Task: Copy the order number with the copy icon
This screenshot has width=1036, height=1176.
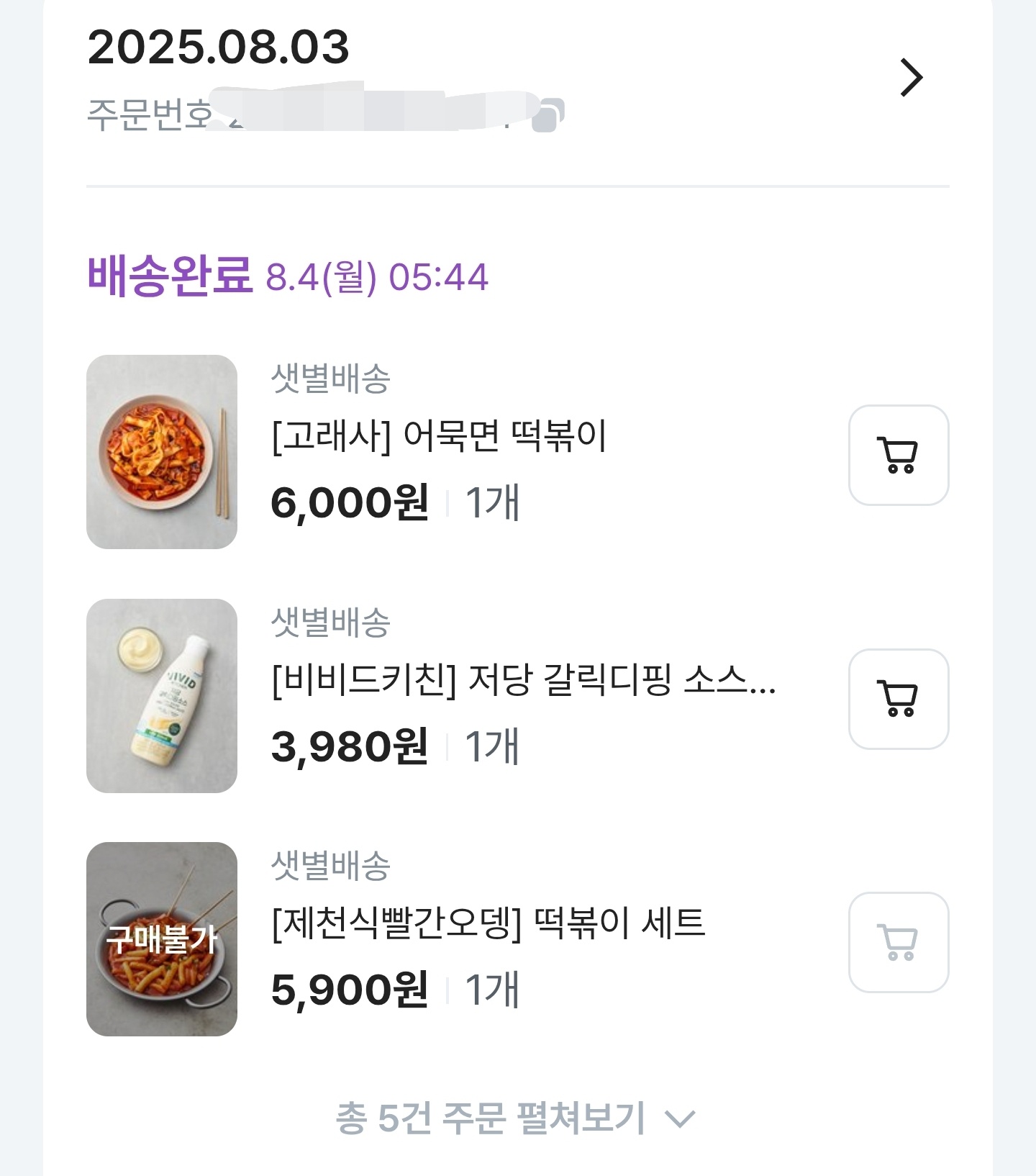Action: (548, 115)
